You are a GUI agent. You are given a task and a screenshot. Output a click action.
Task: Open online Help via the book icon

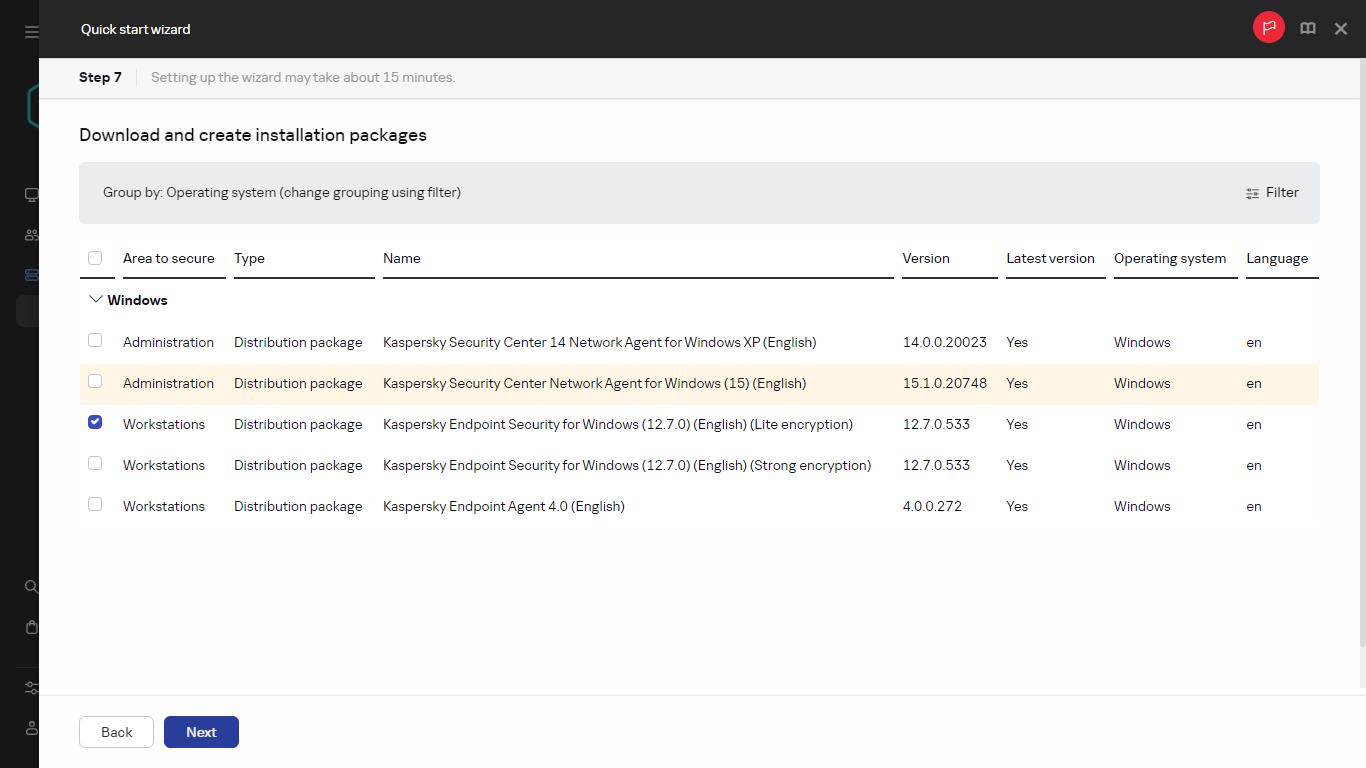1308,28
